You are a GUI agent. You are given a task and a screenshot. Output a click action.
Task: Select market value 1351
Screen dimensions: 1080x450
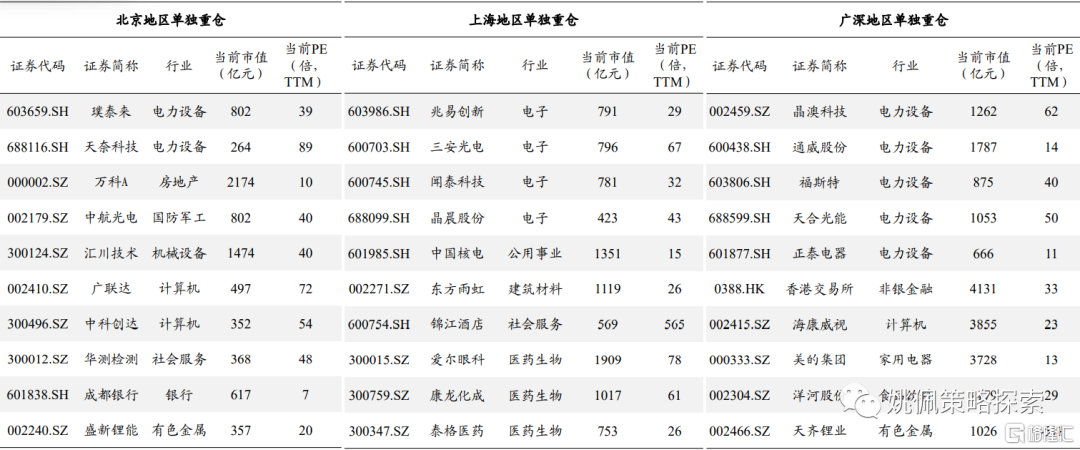pyautogui.click(x=608, y=254)
